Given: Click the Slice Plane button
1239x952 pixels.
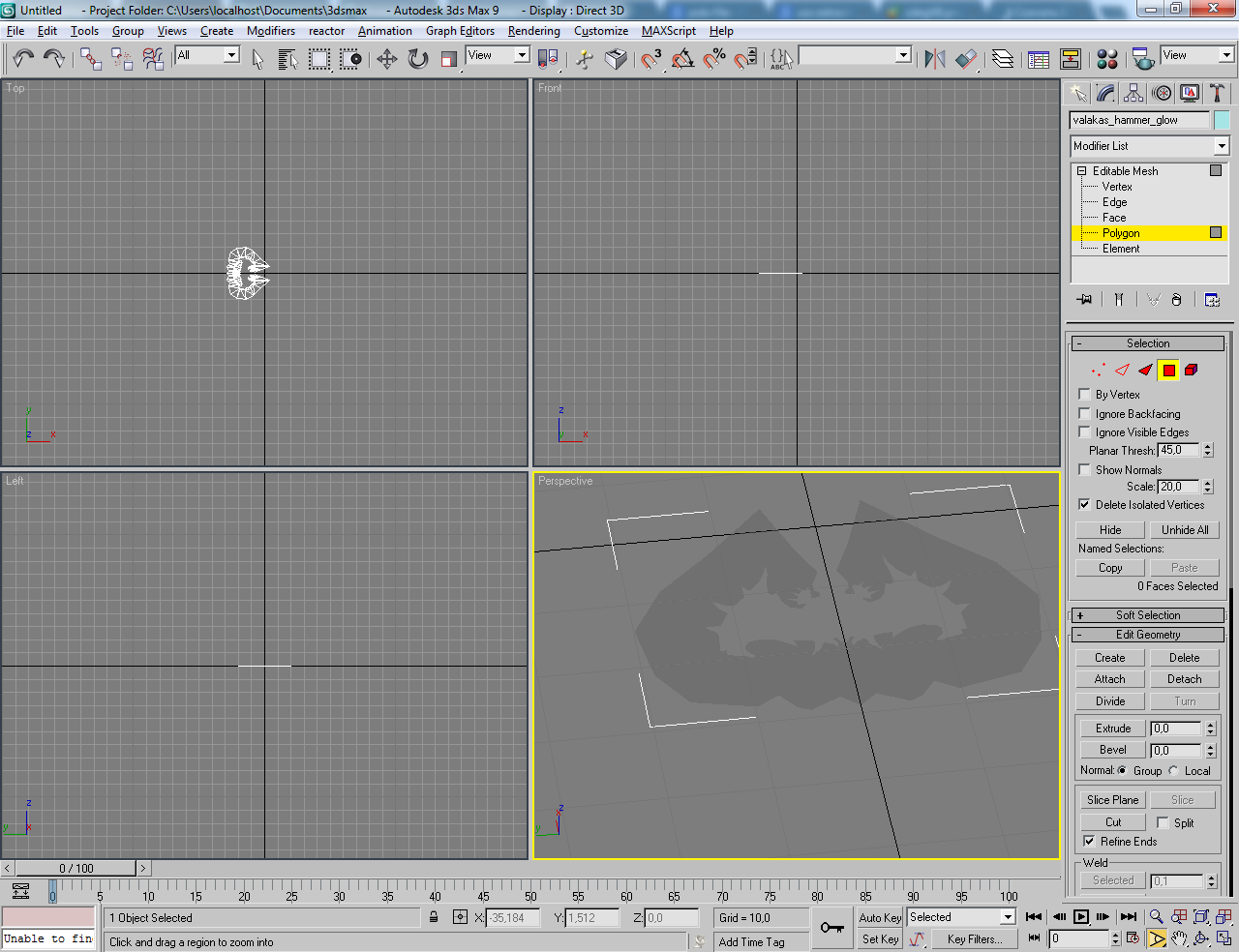Looking at the screenshot, I should 1112,799.
